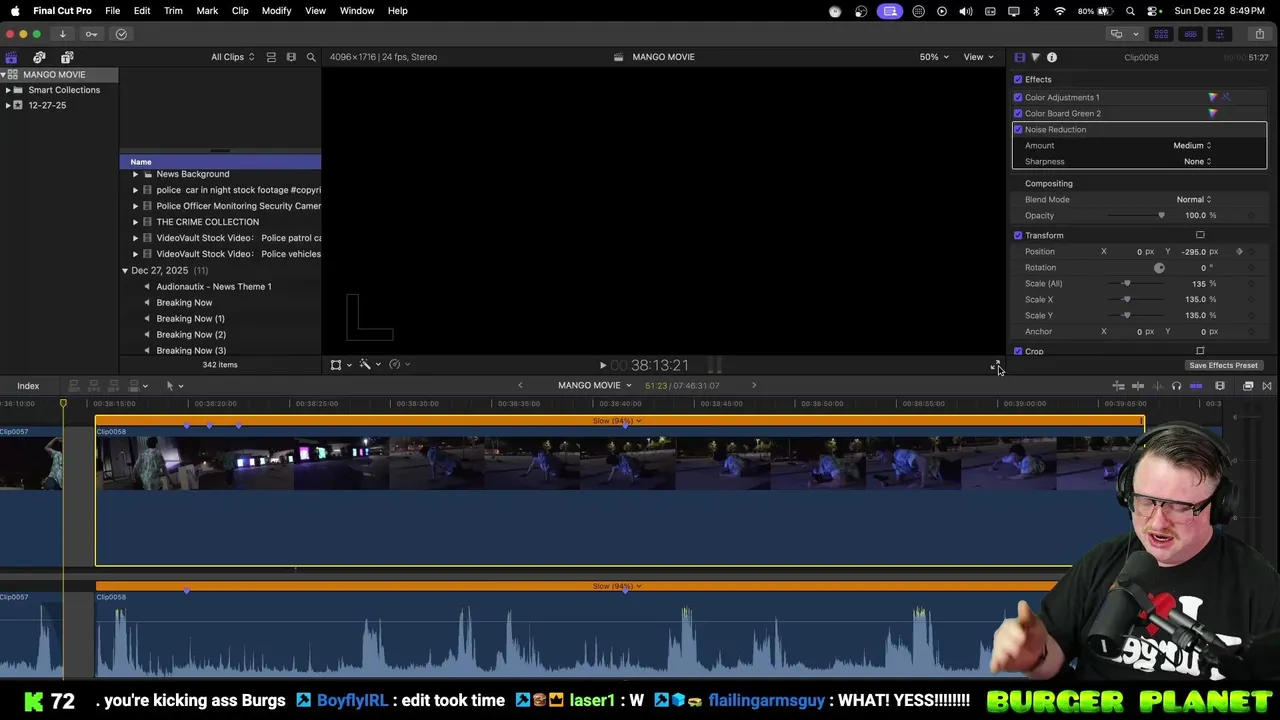Expand the News Background clip row
1280x720 pixels.
135,174
